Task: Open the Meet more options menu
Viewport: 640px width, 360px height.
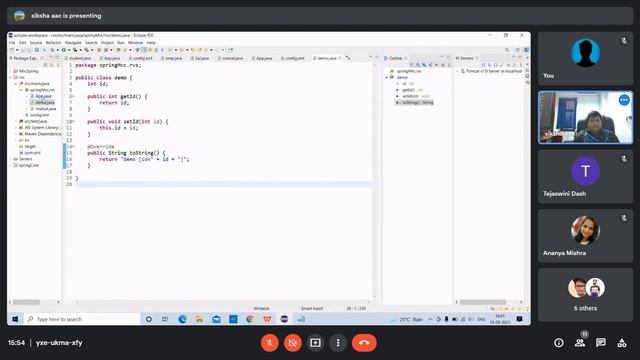Action: [338, 343]
